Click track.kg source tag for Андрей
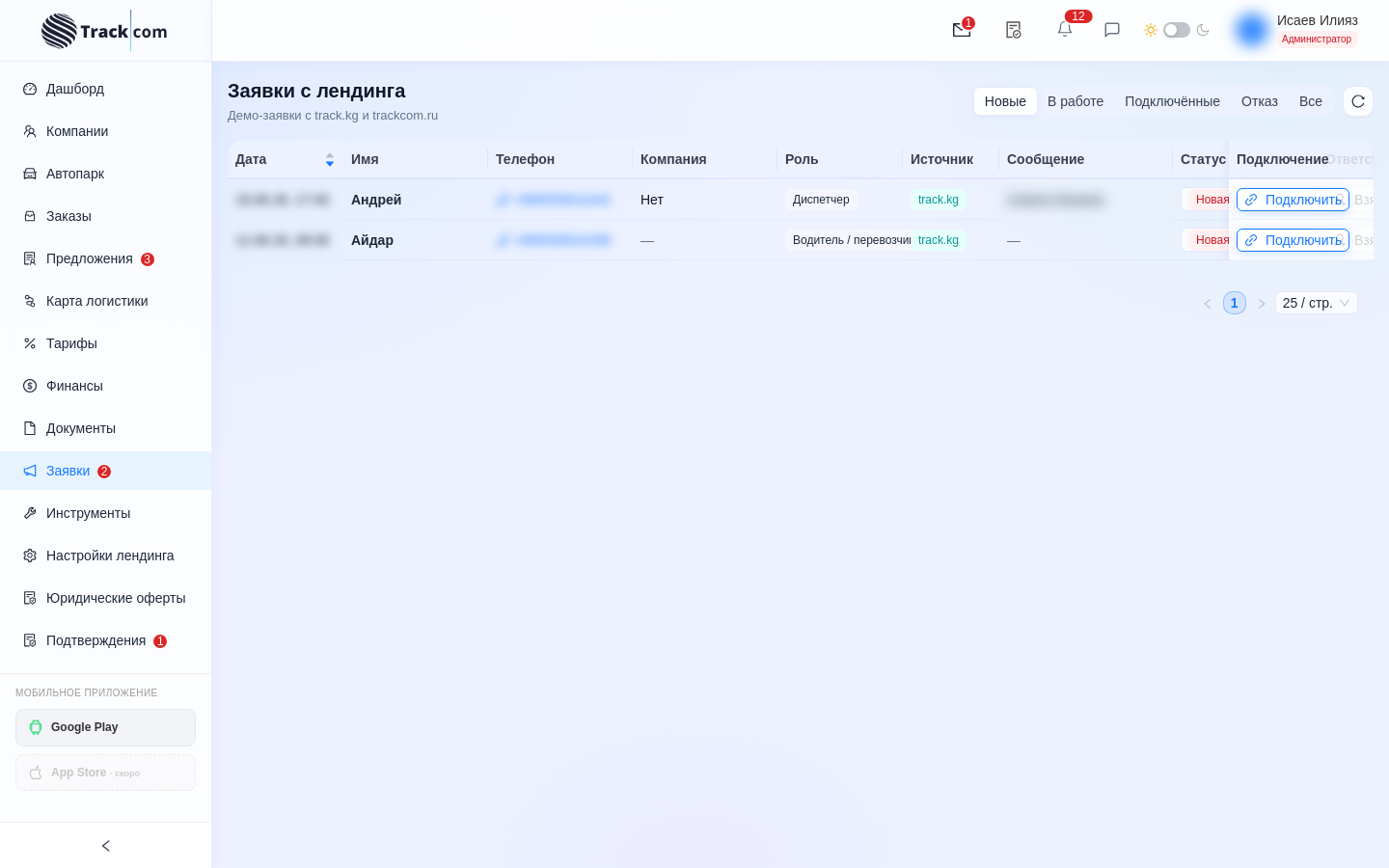1389x868 pixels. point(939,200)
